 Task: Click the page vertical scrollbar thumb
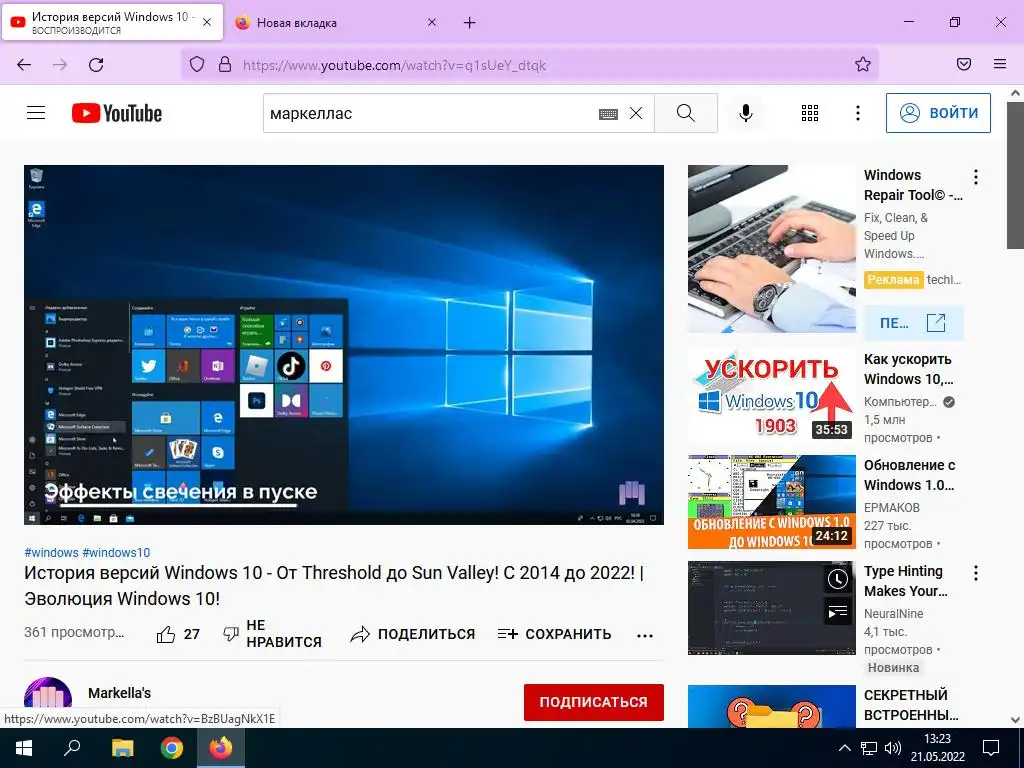click(1015, 175)
